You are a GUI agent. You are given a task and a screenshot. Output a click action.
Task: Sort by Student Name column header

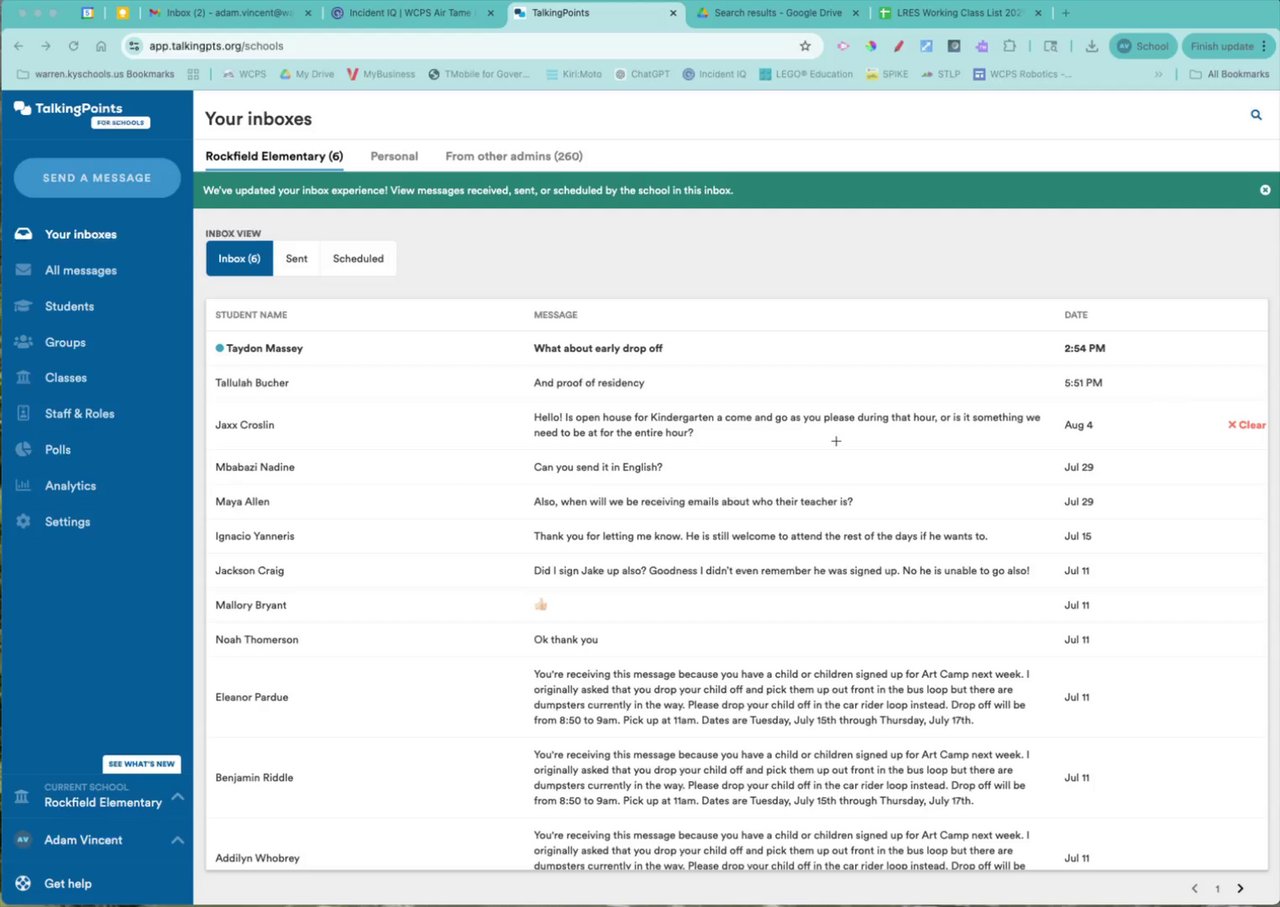click(251, 315)
